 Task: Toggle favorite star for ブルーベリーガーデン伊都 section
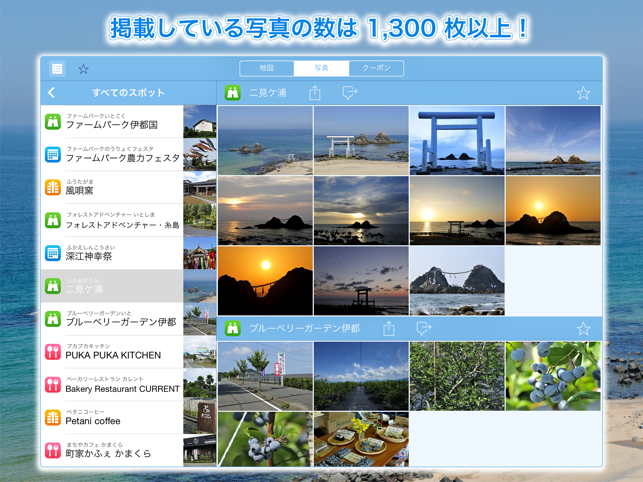coord(583,329)
